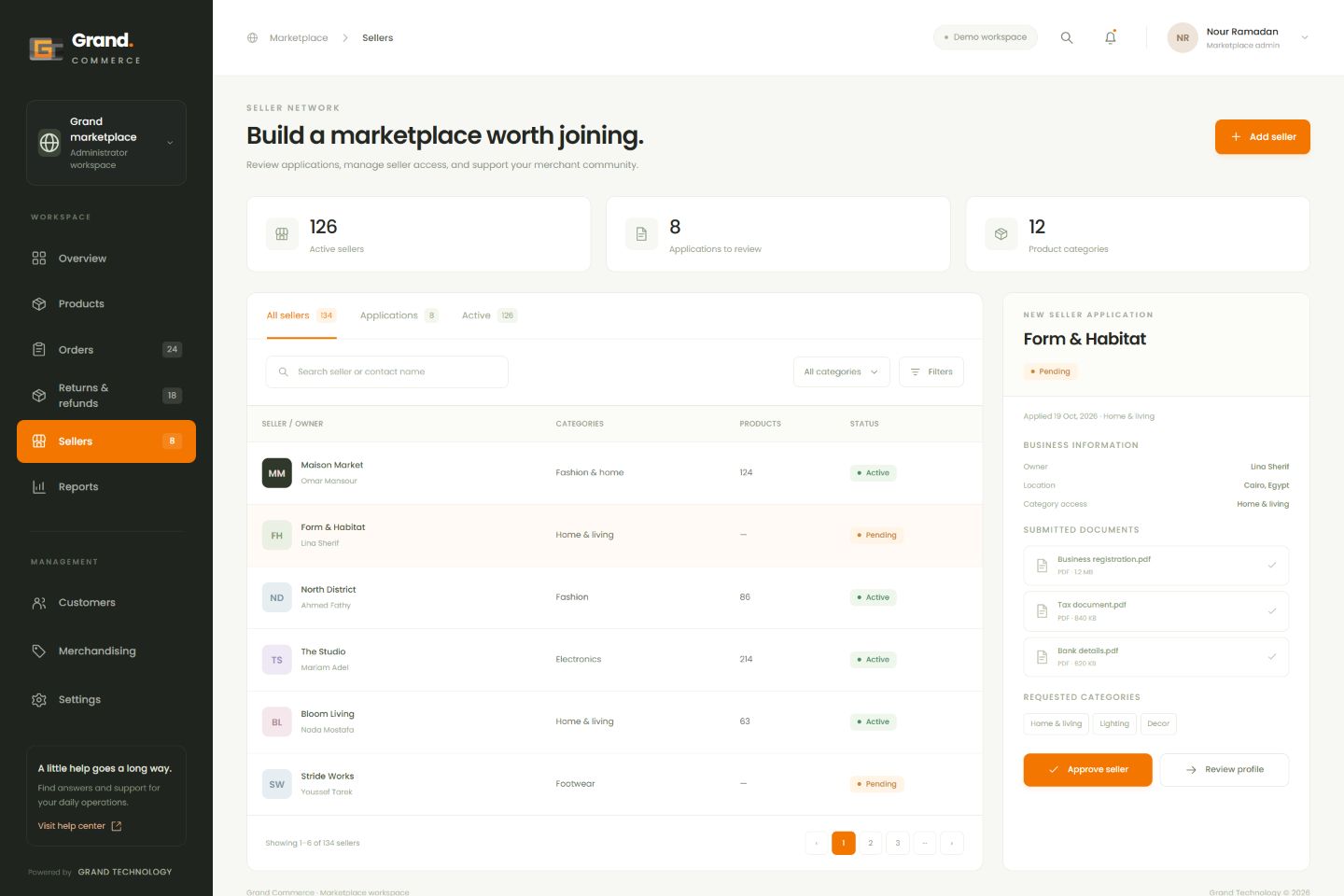The image size is (1344, 896).
Task: Click the Business registration.pdf file icon
Action: pyautogui.click(x=1043, y=566)
